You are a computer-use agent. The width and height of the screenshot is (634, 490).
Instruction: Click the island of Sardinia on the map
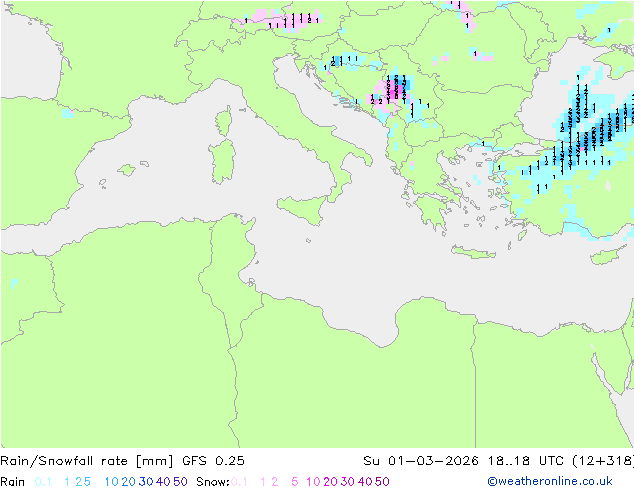pyautogui.click(x=222, y=162)
